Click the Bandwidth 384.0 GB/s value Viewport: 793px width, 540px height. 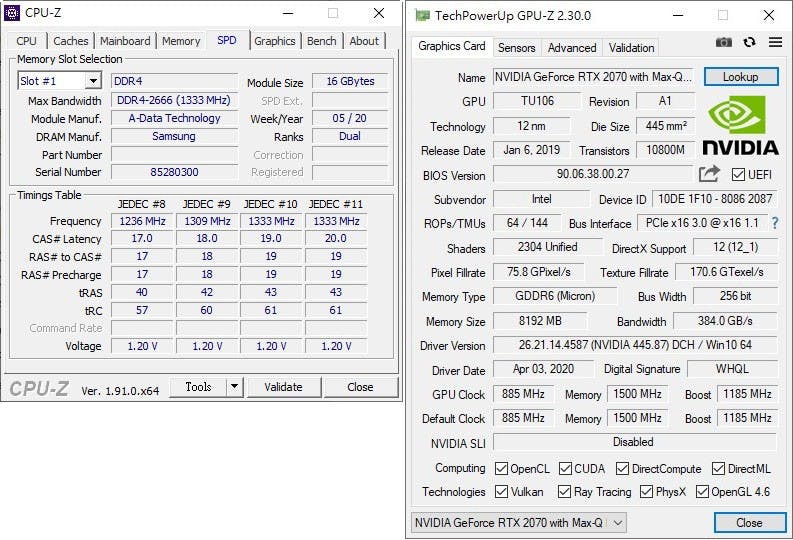725,321
